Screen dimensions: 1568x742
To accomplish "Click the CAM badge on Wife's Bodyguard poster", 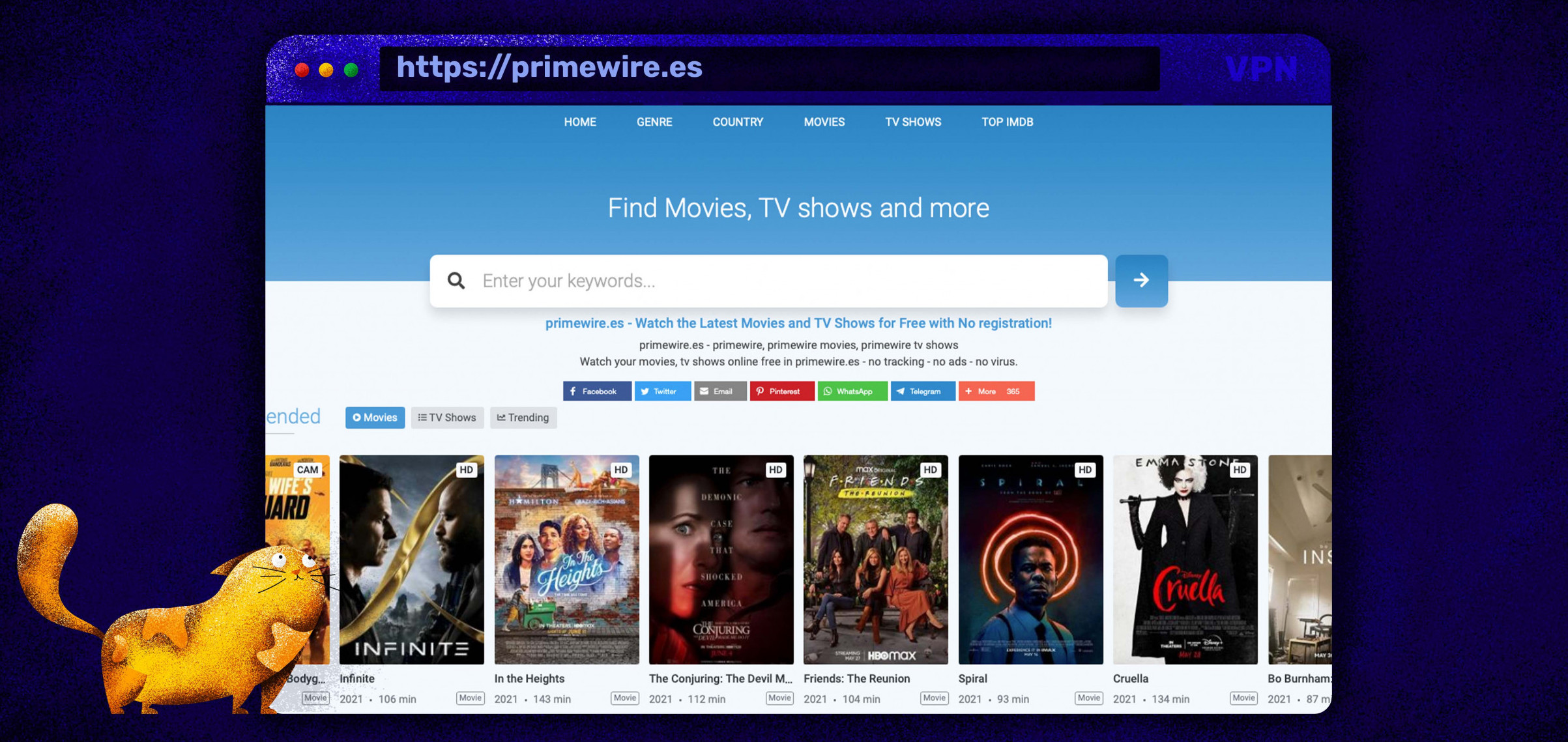I will click(x=308, y=470).
